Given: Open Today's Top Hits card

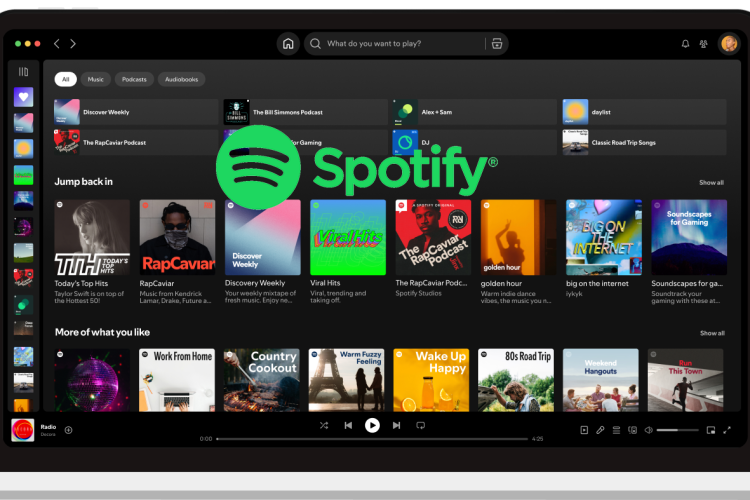Looking at the screenshot, I should point(92,252).
